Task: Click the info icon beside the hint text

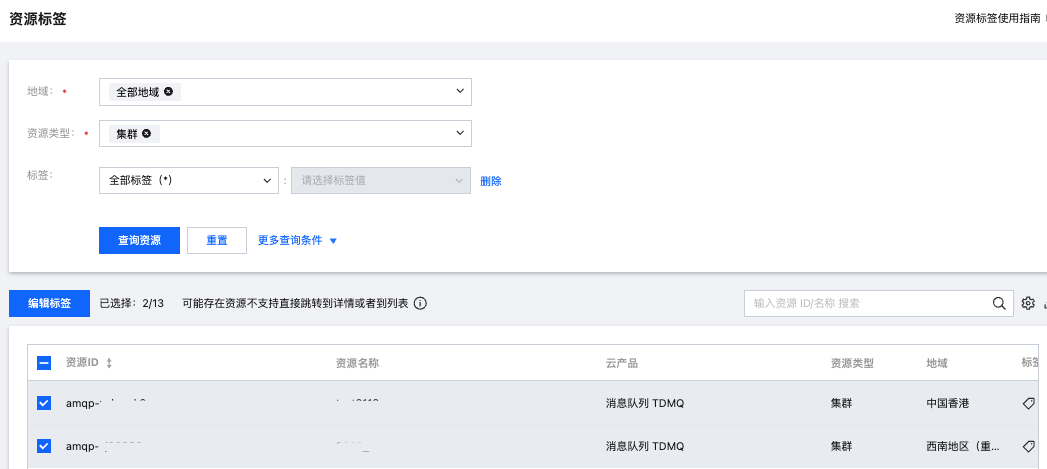Action: point(420,303)
